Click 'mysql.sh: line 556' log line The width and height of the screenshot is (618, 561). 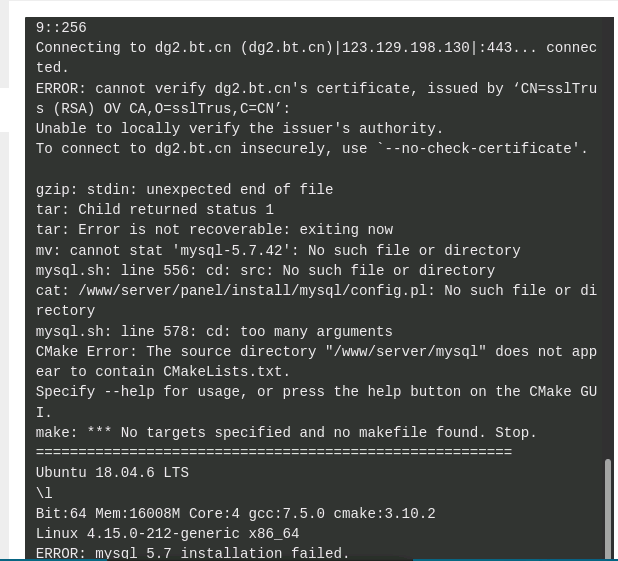click(x=265, y=270)
